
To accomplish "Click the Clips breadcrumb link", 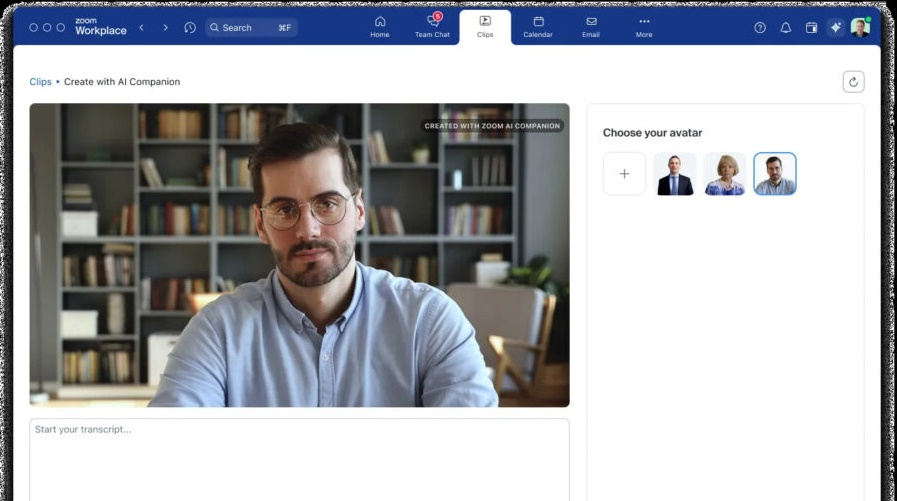I will pos(40,82).
